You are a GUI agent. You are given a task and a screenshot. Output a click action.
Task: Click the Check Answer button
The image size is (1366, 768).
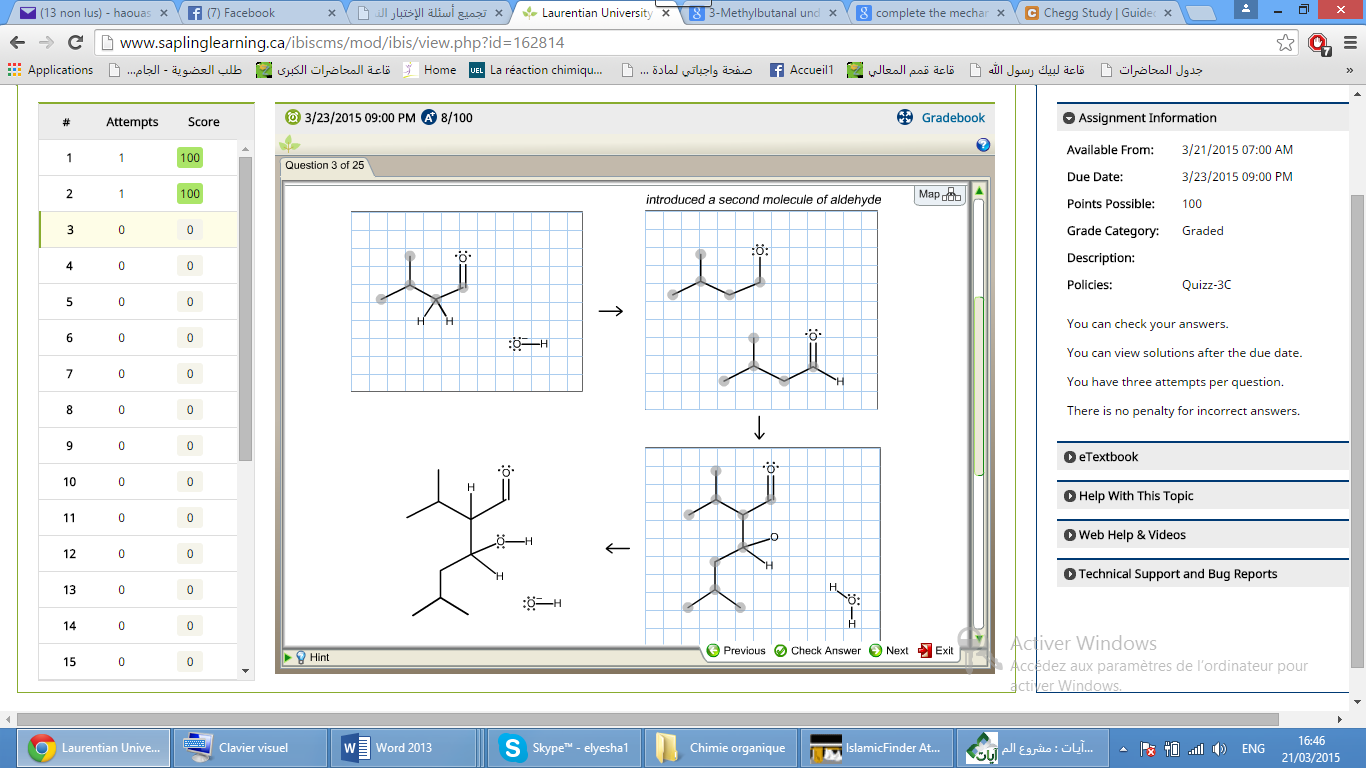[824, 649]
